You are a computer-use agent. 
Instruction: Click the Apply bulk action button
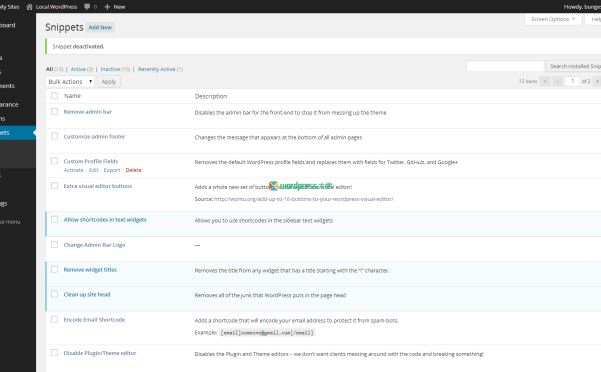(109, 82)
